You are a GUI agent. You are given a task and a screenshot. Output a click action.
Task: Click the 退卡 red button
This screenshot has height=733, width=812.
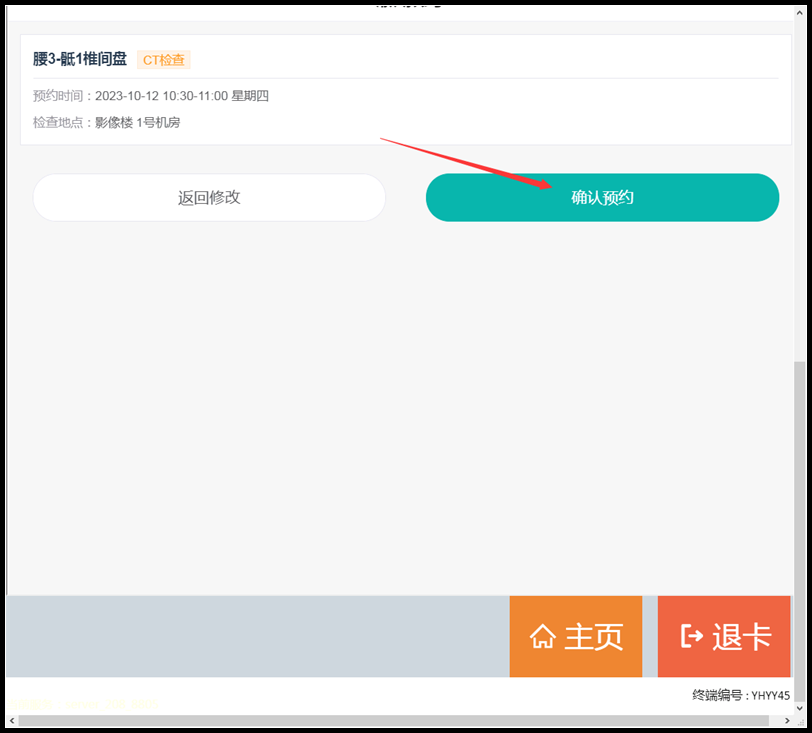point(723,636)
